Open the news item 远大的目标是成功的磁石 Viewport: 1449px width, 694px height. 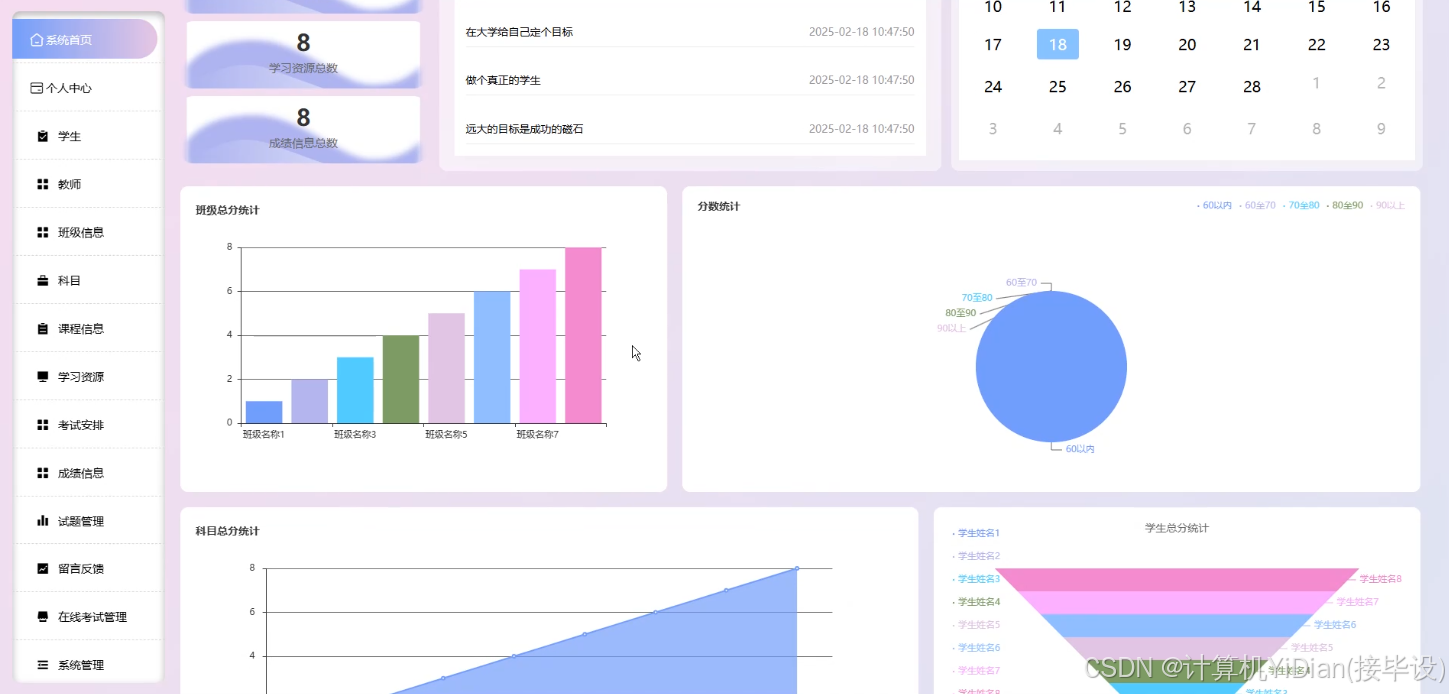coord(524,129)
